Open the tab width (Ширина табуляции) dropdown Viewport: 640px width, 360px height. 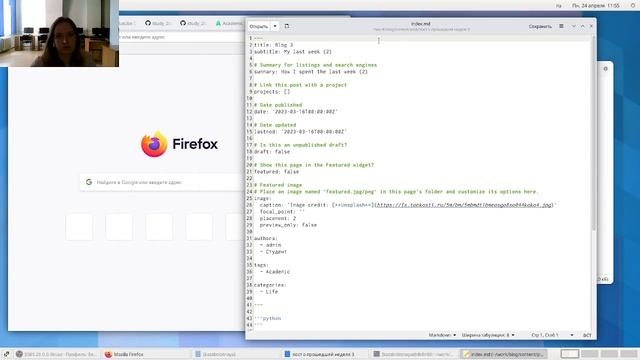(x=488, y=335)
